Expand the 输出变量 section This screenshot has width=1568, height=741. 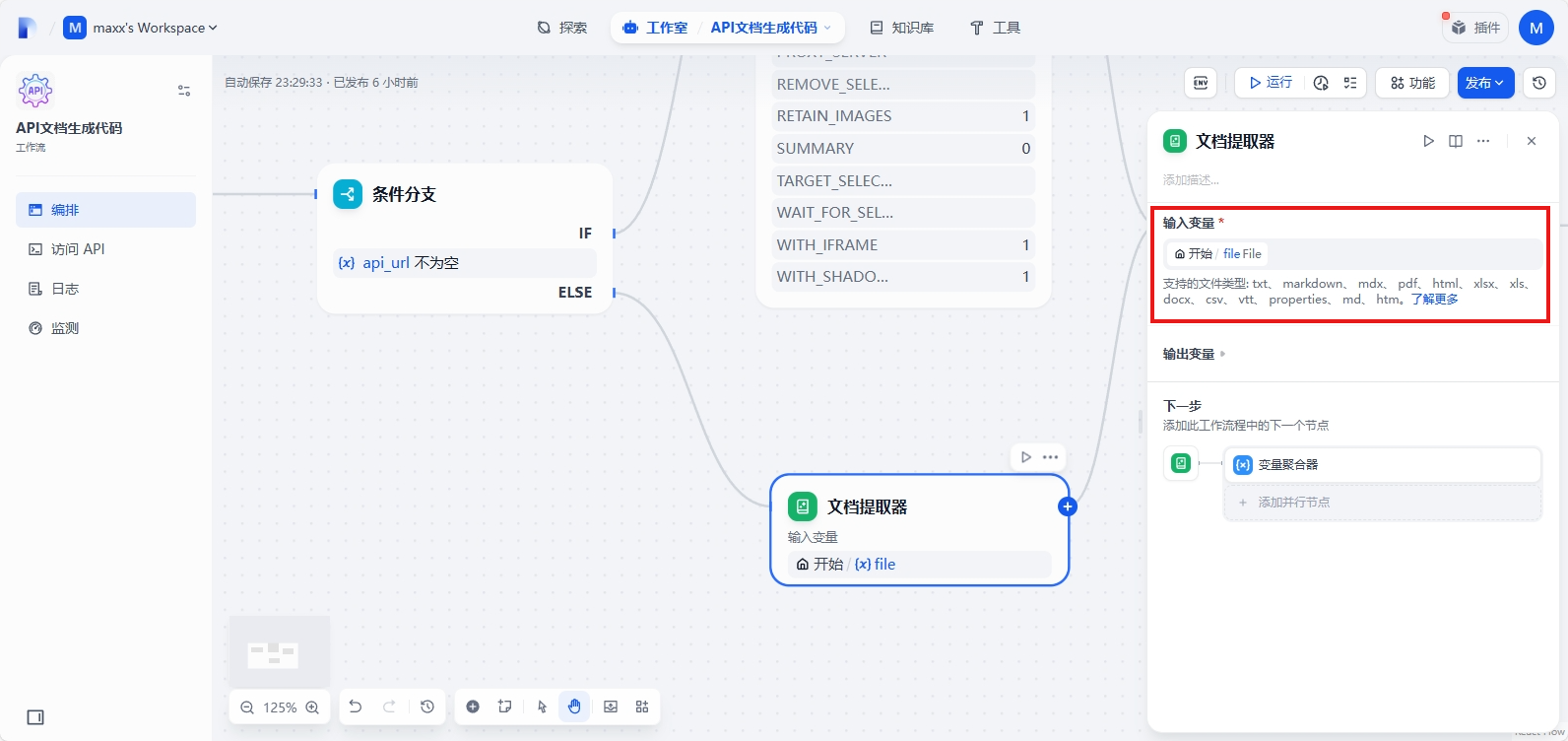pyautogui.click(x=1194, y=354)
